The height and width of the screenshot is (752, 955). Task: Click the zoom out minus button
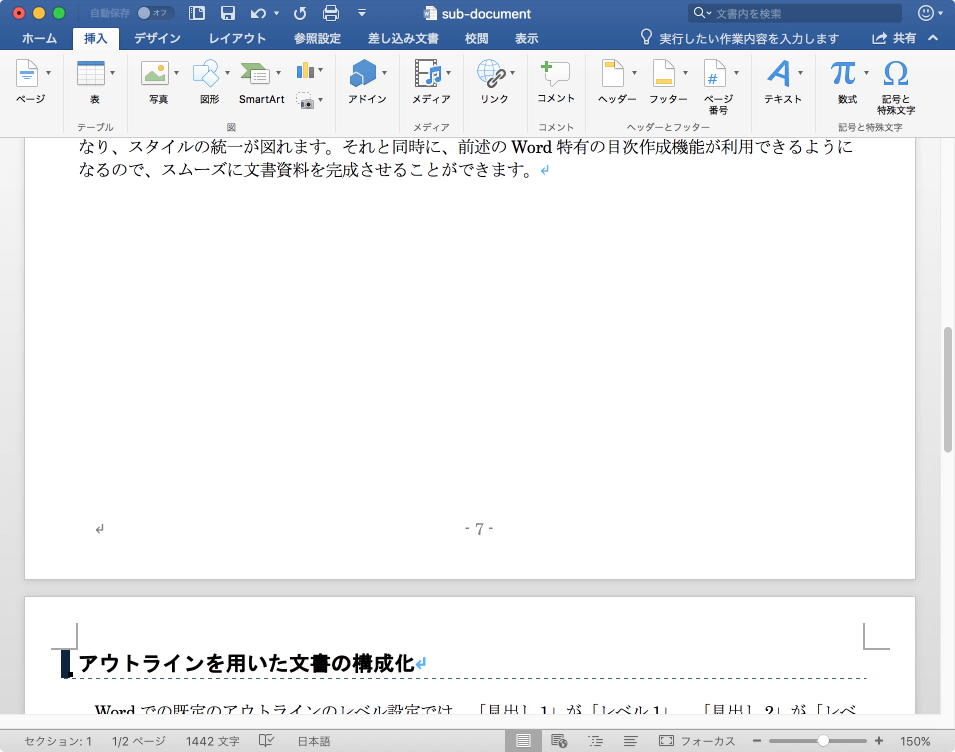click(756, 740)
